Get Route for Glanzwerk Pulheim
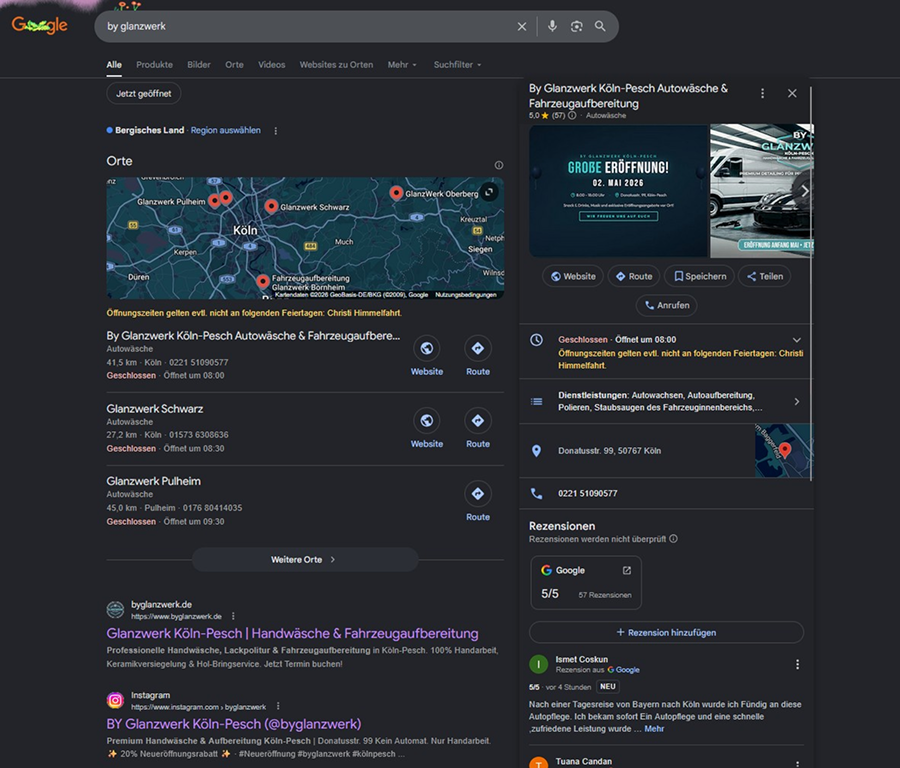Screen dimensions: 900x768 tap(478, 494)
